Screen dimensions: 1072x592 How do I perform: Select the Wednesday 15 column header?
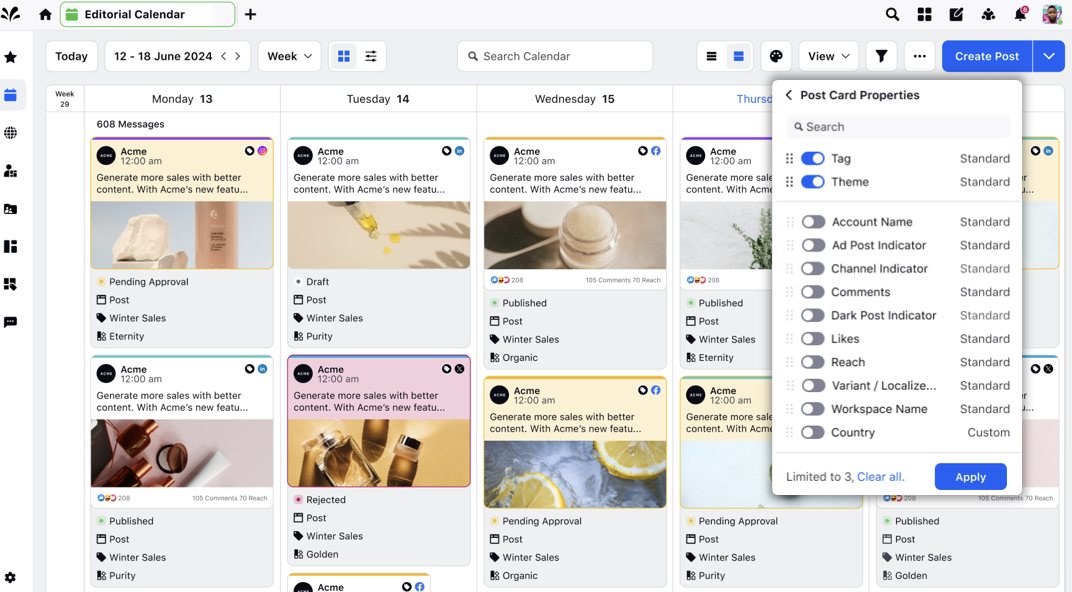tap(574, 99)
